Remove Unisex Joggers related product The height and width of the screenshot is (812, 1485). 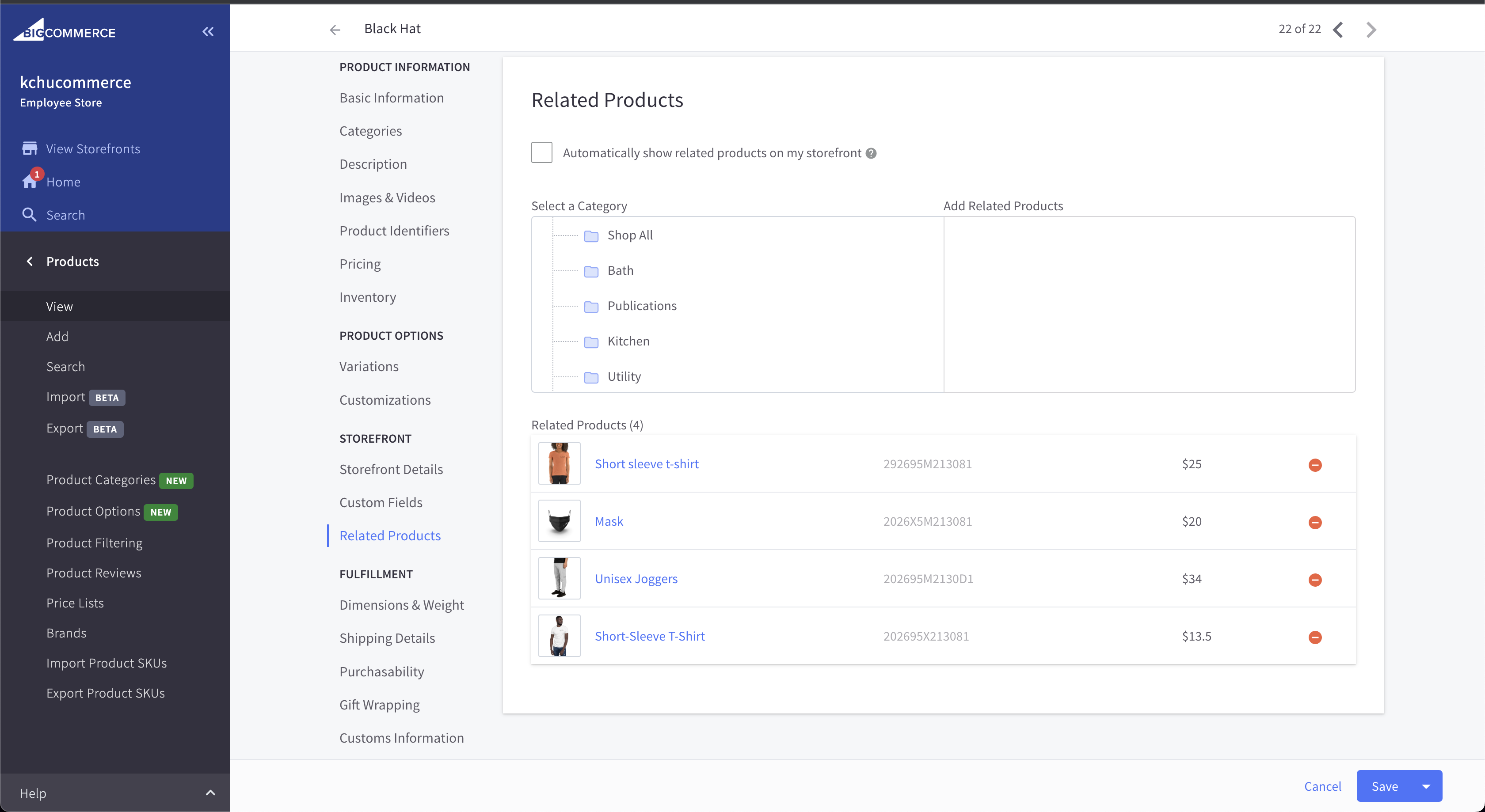click(1315, 580)
